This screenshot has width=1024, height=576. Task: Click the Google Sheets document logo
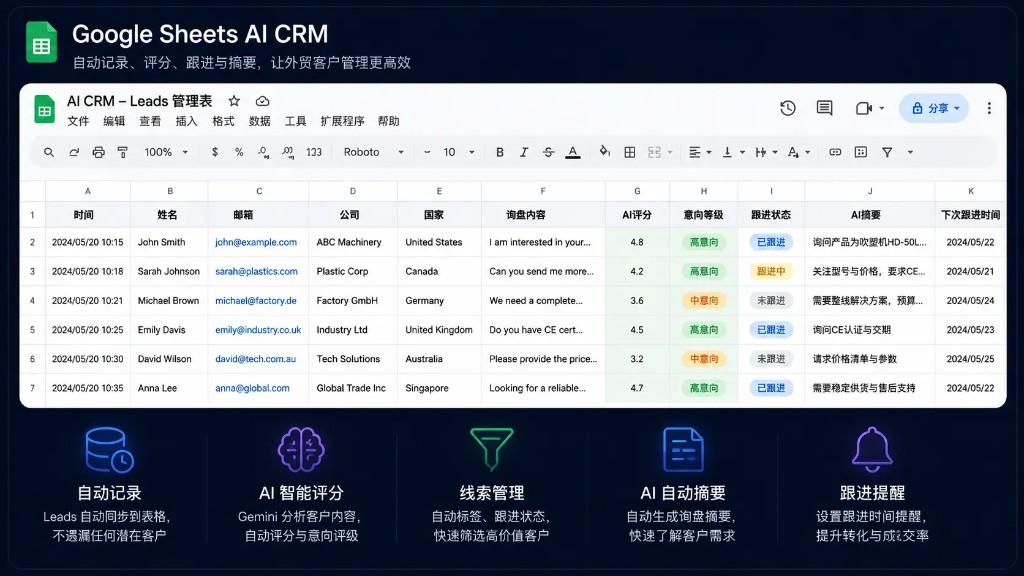coord(44,110)
